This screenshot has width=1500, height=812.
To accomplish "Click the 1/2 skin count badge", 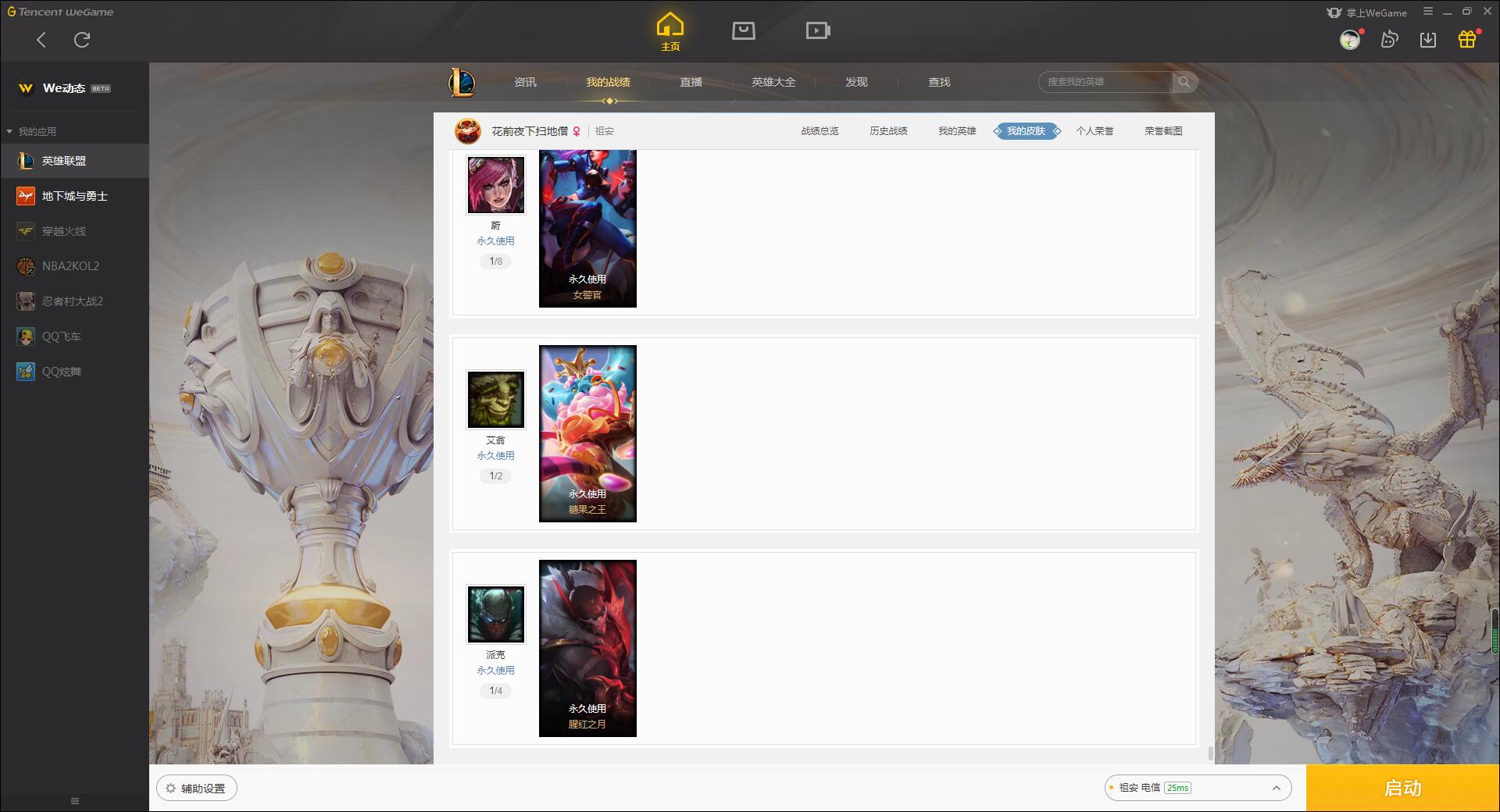I will pyautogui.click(x=496, y=476).
